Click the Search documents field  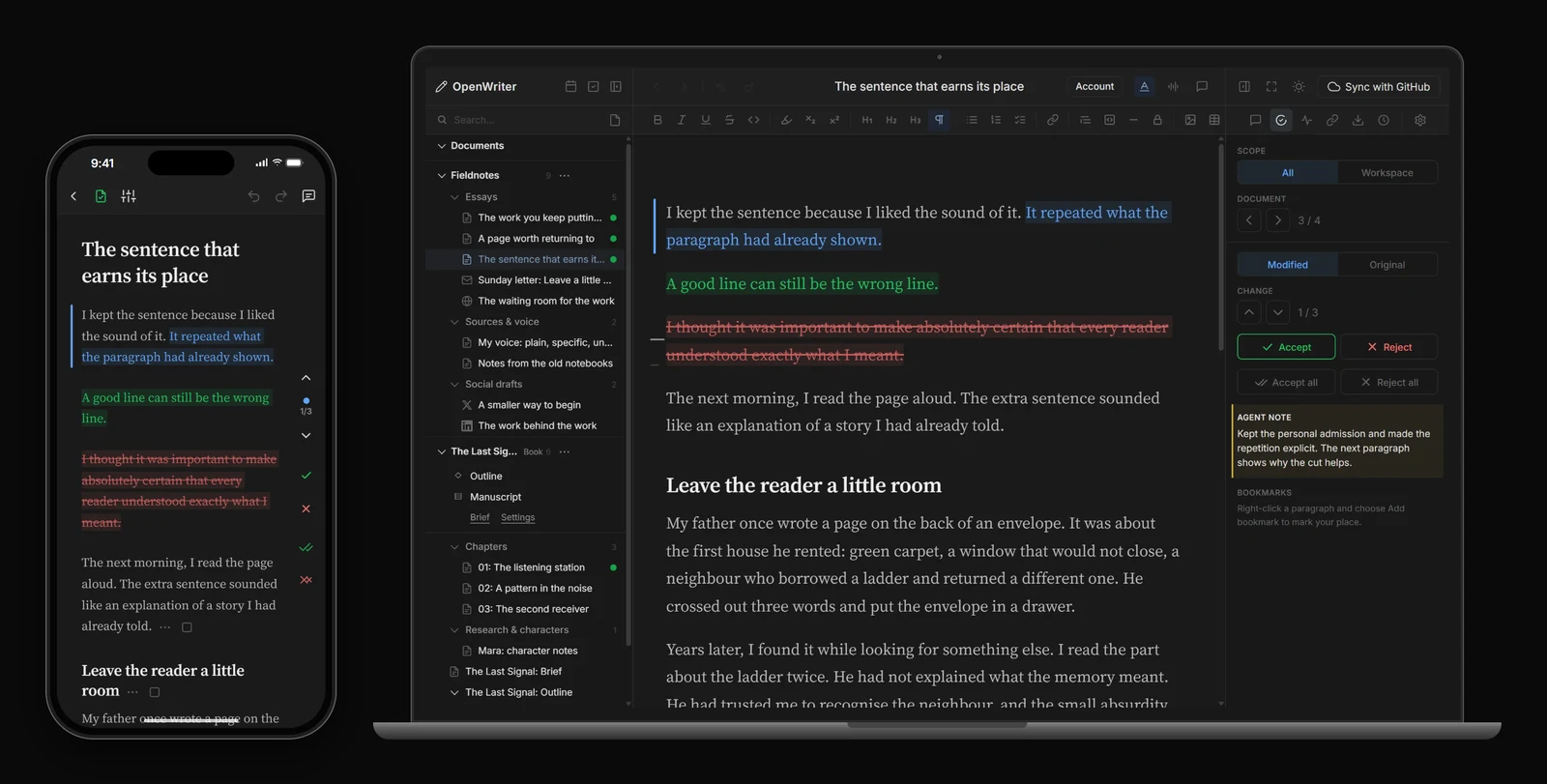click(517, 120)
